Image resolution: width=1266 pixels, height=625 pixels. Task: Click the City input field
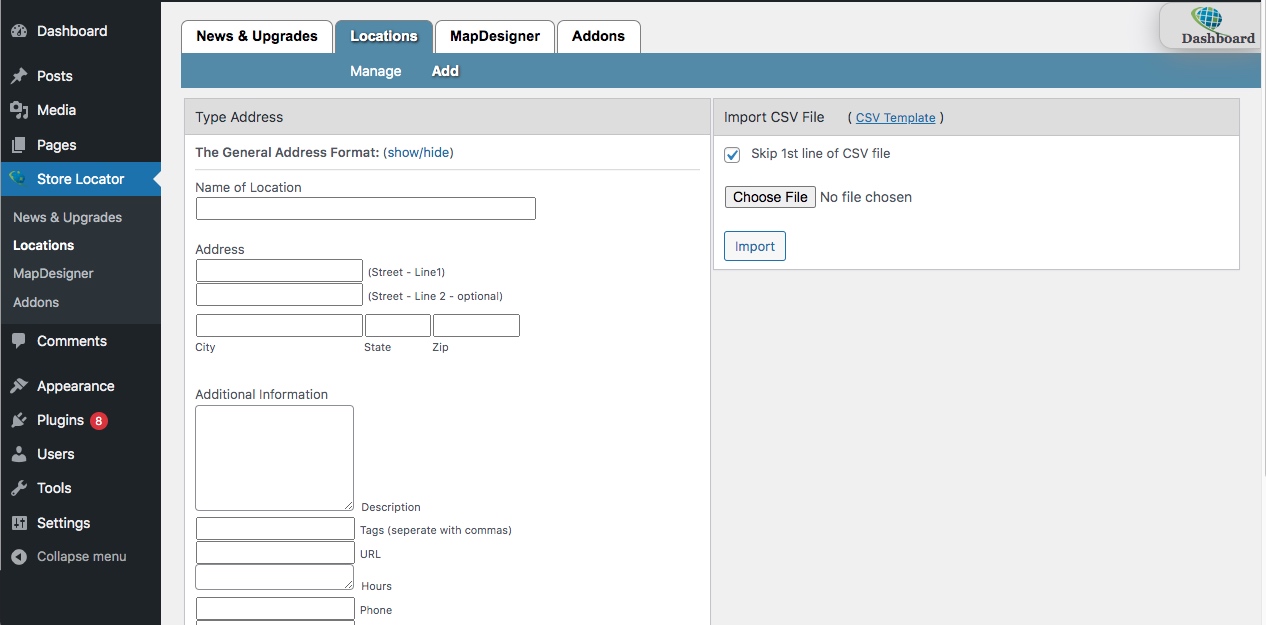point(279,326)
